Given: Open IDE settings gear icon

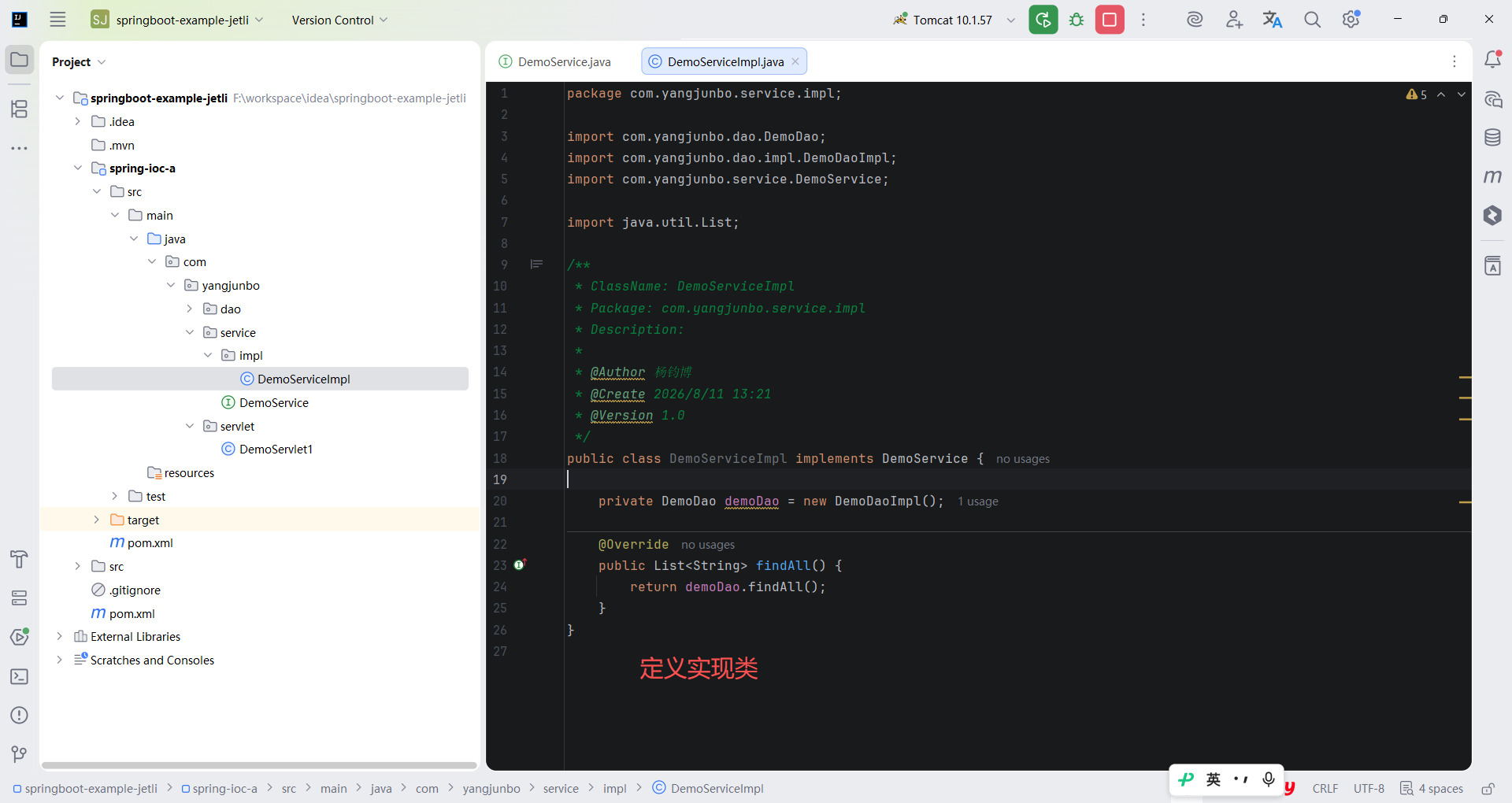Looking at the screenshot, I should pyautogui.click(x=1351, y=20).
